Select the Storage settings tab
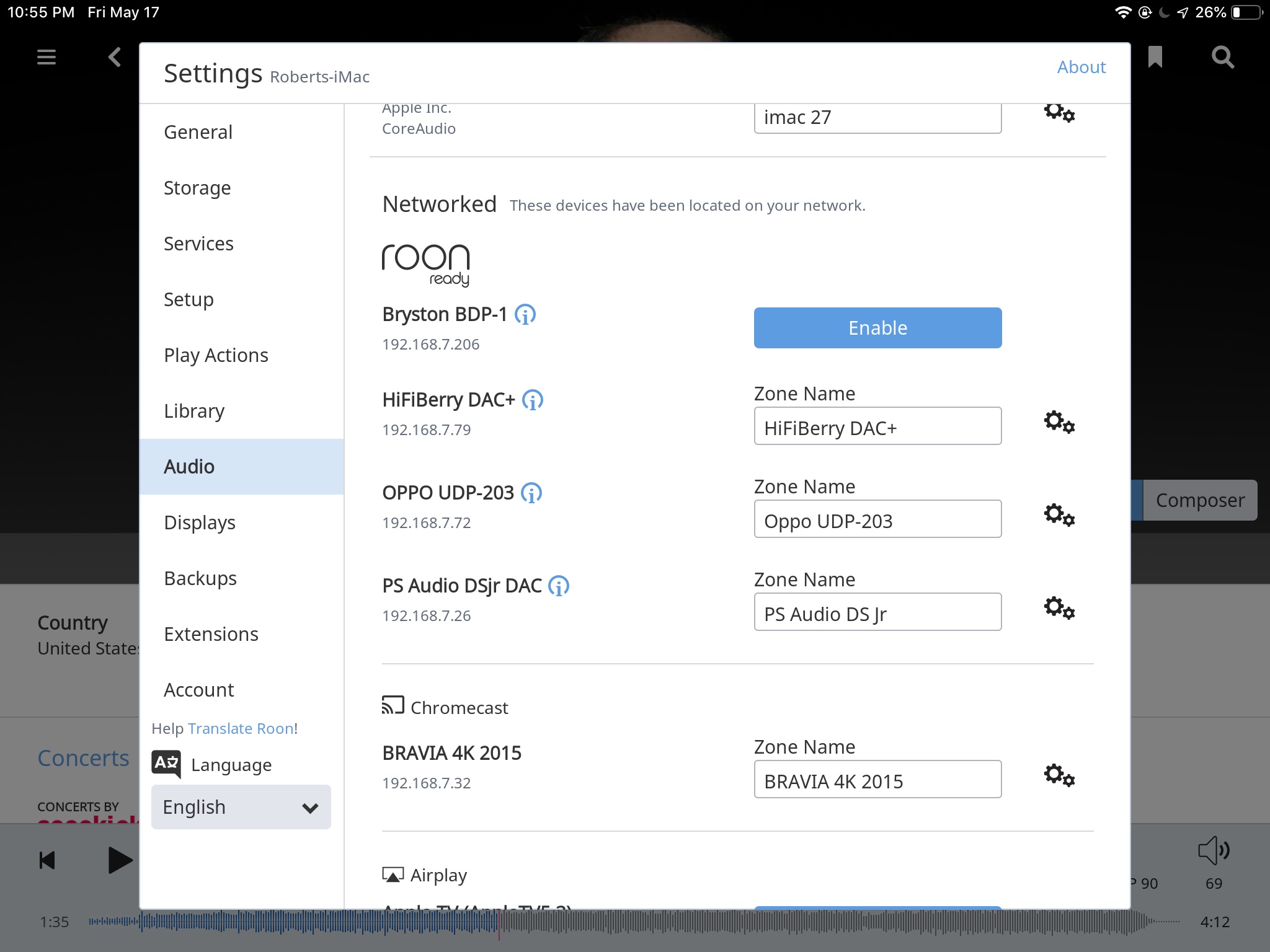Viewport: 1270px width, 952px height. click(x=242, y=188)
